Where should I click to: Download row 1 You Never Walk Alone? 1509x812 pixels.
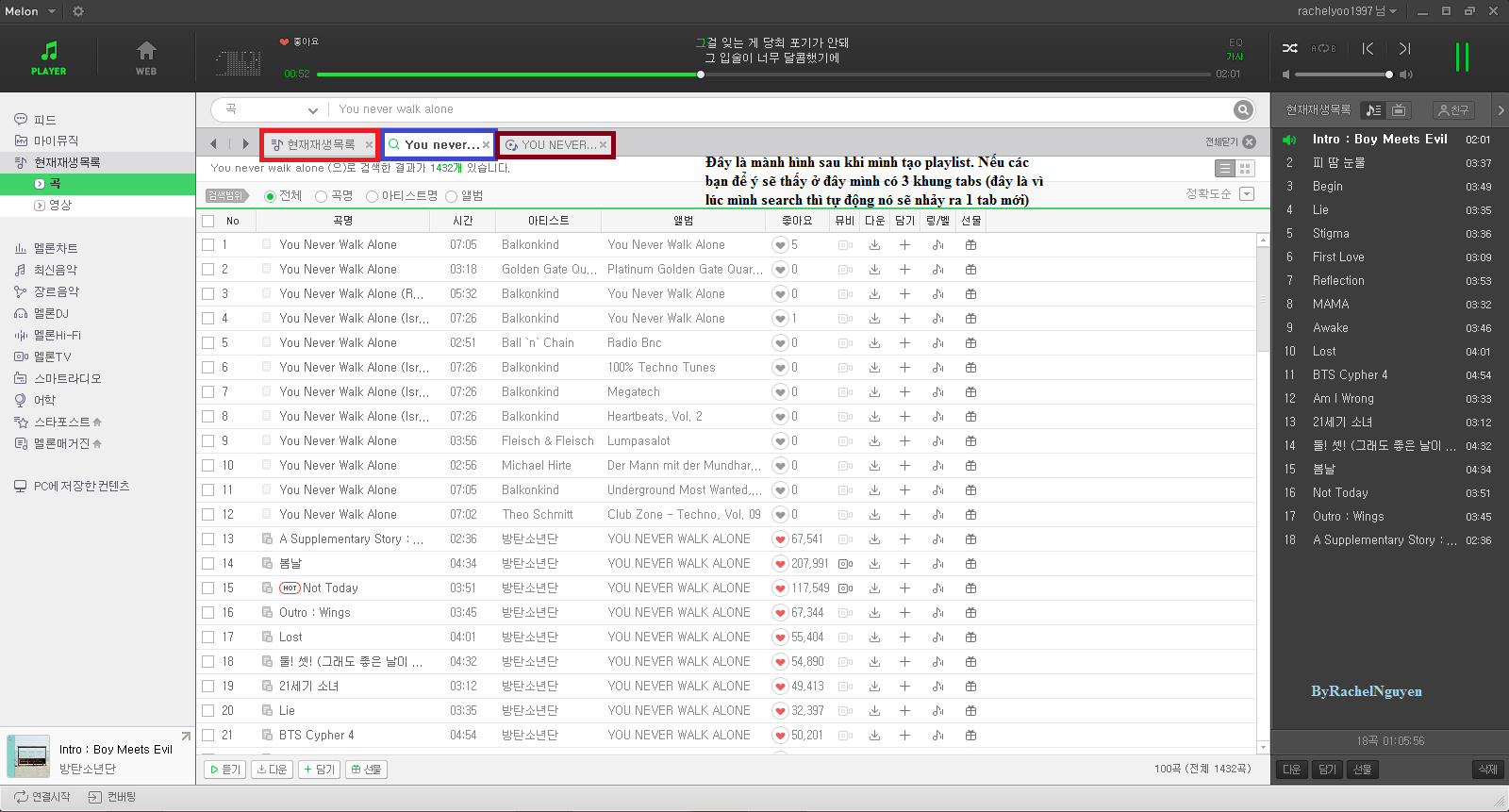(874, 244)
